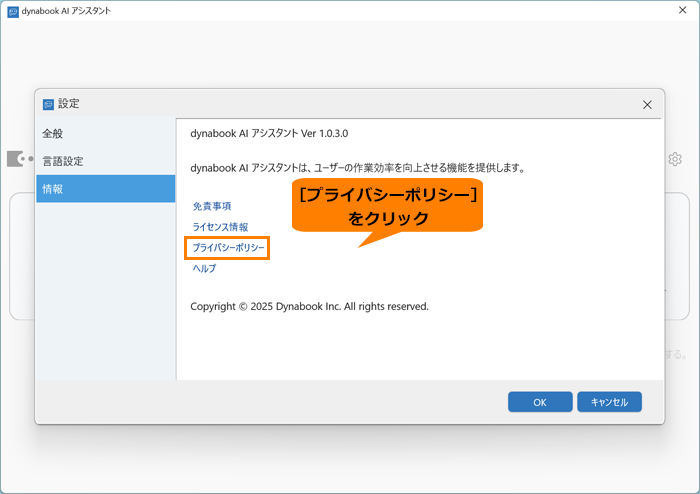Open the ヘルプ link
Screen dimensions: 700x494
point(204,268)
